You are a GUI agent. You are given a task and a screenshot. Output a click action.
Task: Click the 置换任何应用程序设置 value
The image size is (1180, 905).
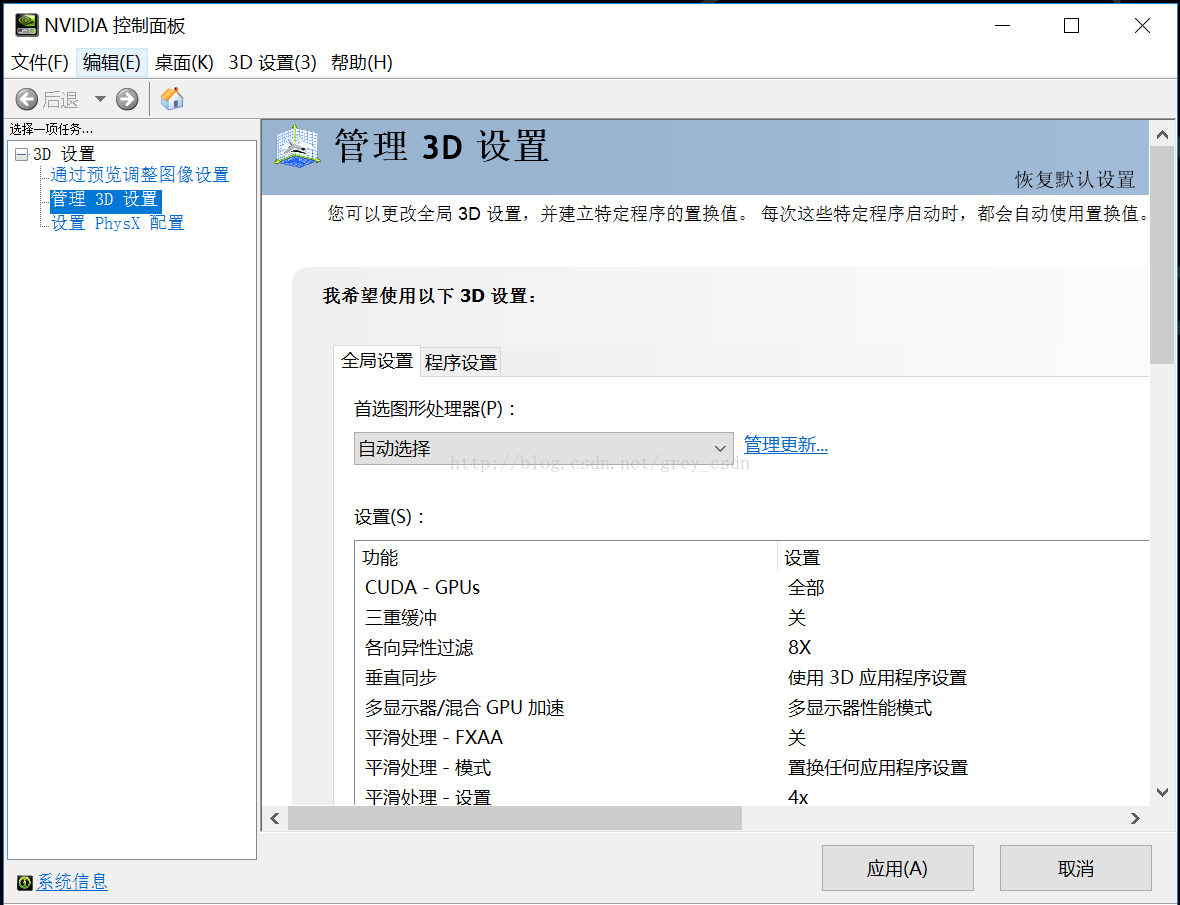pos(877,768)
